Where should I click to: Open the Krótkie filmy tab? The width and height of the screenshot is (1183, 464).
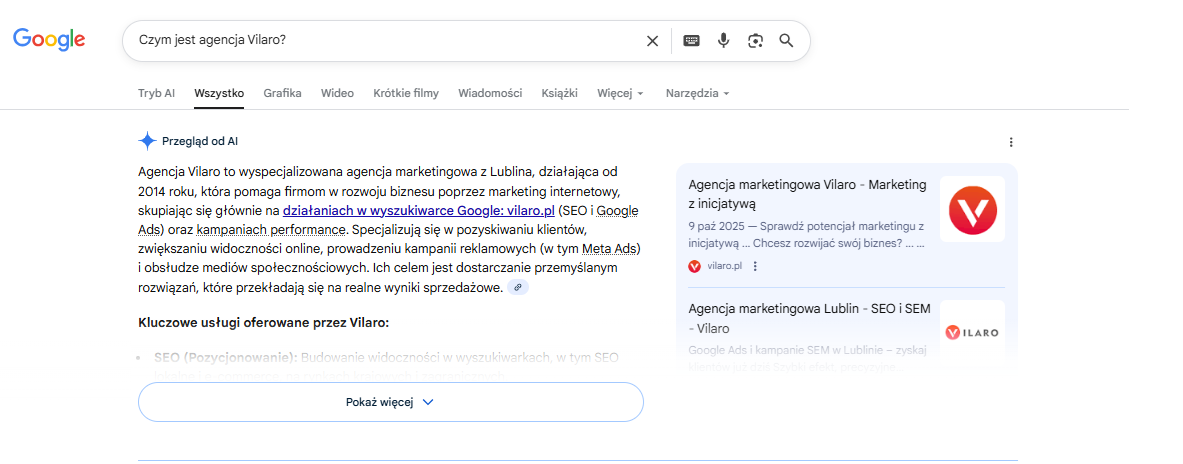coord(406,94)
